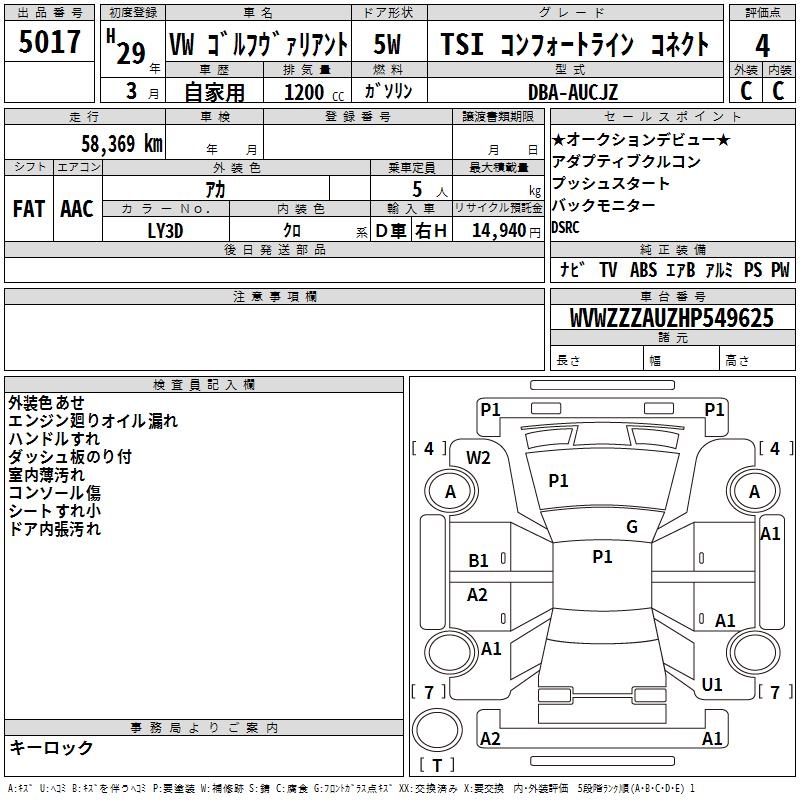Click the lot number 5017
Screen dimensions: 800x800
pyautogui.click(x=49, y=43)
